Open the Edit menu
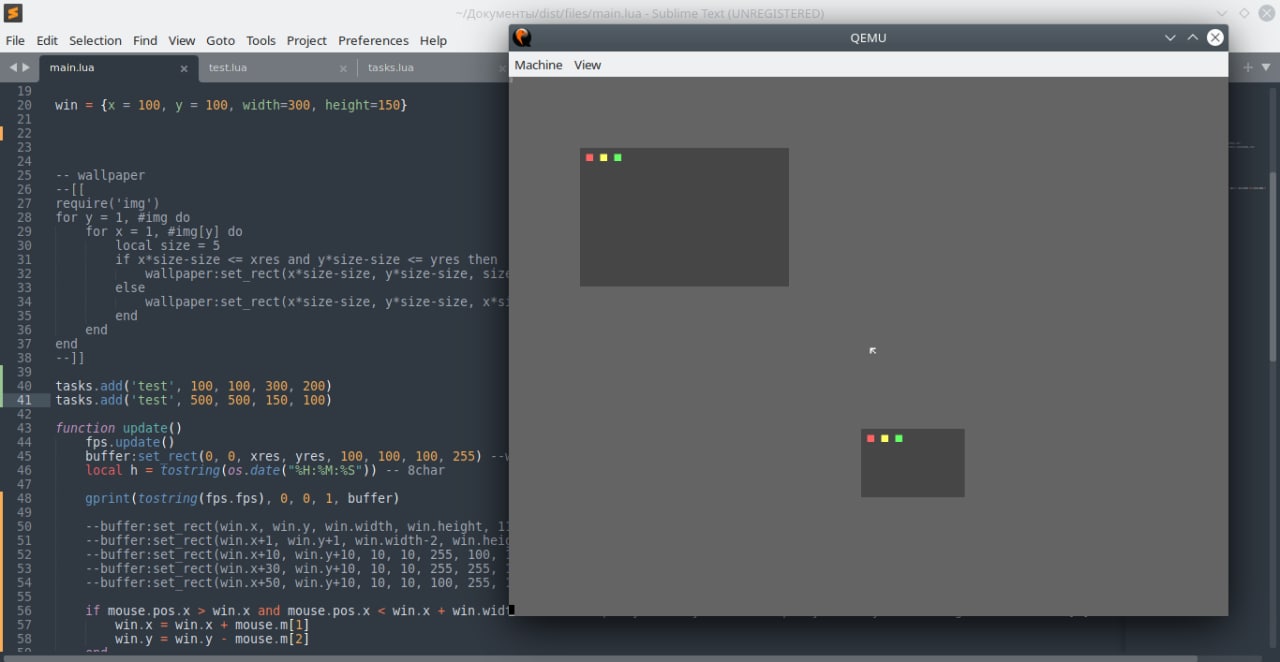The height and width of the screenshot is (662, 1280). pyautogui.click(x=47, y=41)
